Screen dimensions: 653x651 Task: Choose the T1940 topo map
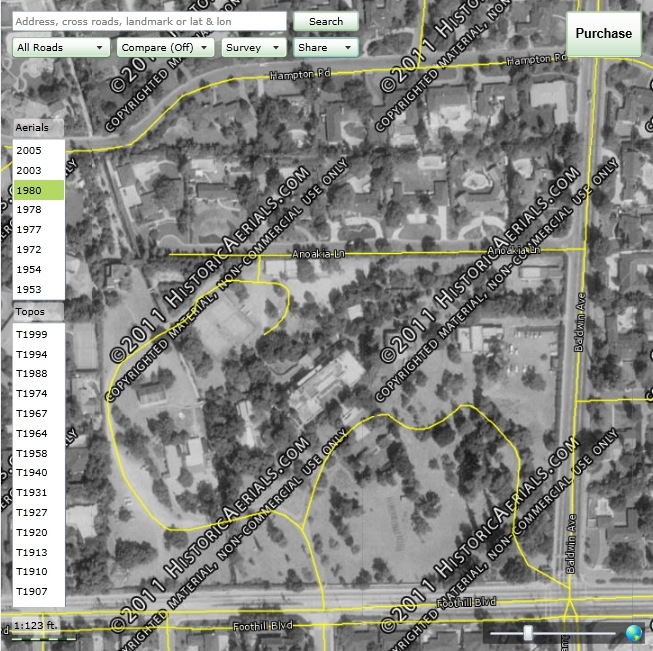pos(39,473)
